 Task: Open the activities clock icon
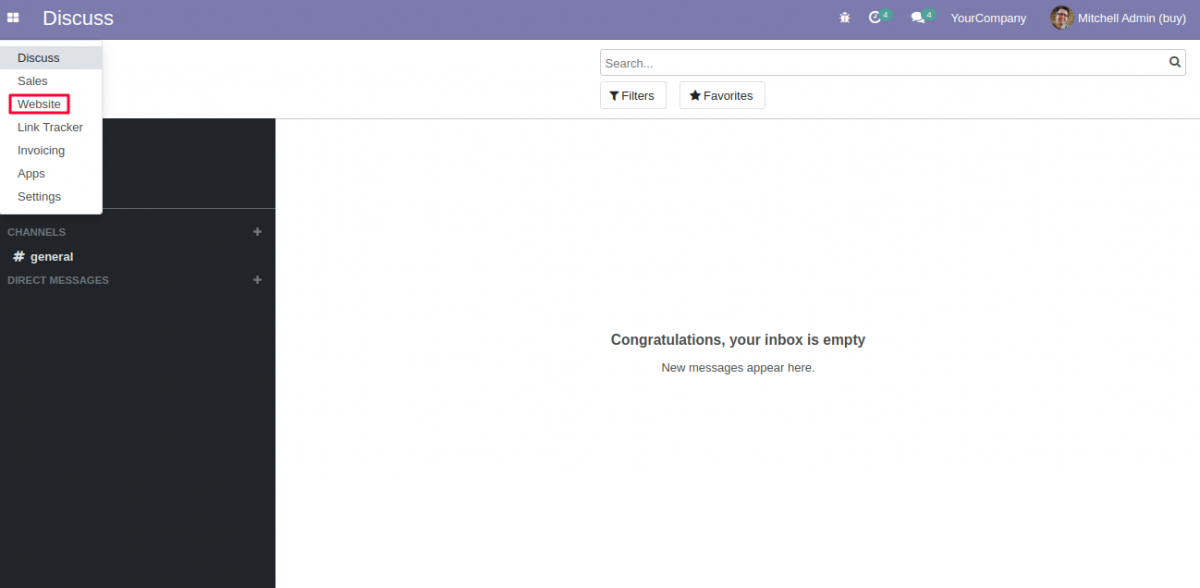pyautogui.click(x=875, y=17)
